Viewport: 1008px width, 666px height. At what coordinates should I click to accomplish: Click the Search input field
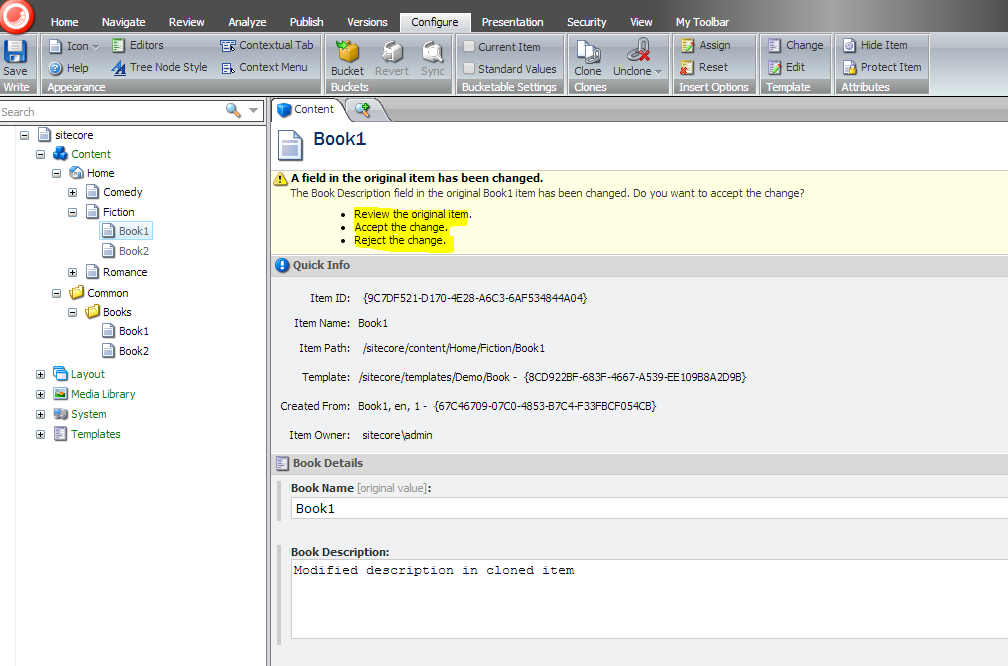tap(111, 111)
